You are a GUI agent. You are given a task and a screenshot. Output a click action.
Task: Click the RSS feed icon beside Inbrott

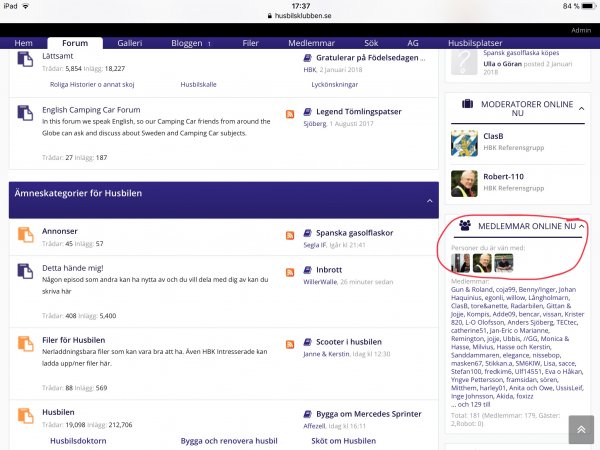coord(291,272)
